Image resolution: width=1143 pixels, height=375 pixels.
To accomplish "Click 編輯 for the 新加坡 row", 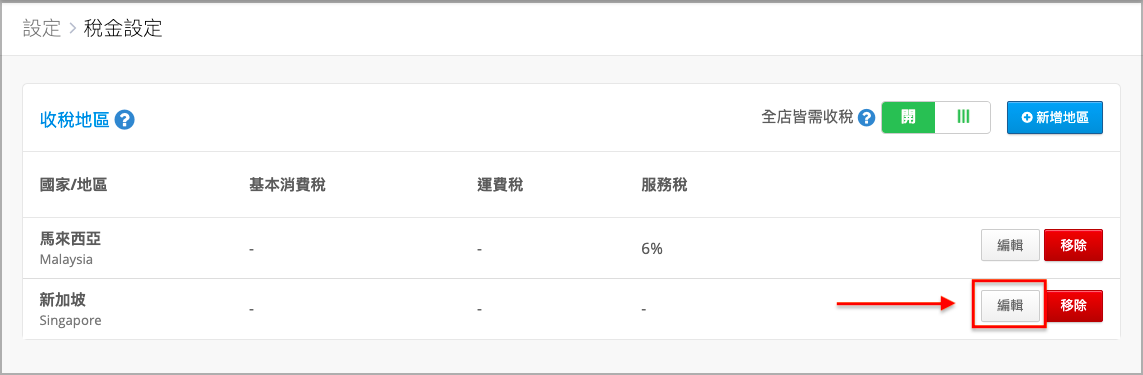I will pos(1010,306).
